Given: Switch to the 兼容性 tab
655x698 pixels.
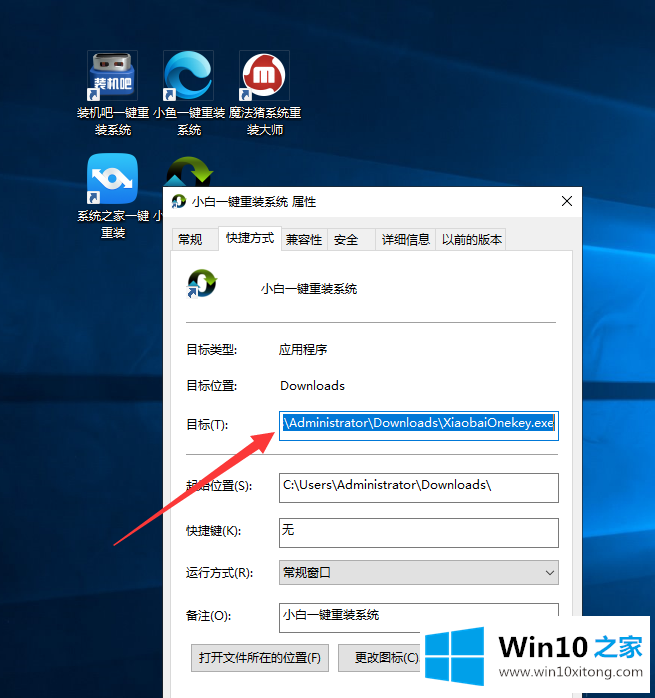Looking at the screenshot, I should (x=304, y=239).
